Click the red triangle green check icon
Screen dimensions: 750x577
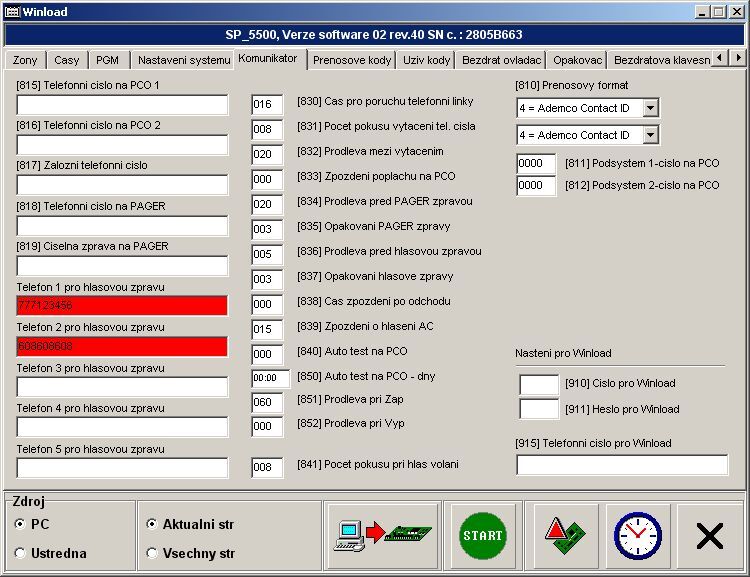coord(566,535)
